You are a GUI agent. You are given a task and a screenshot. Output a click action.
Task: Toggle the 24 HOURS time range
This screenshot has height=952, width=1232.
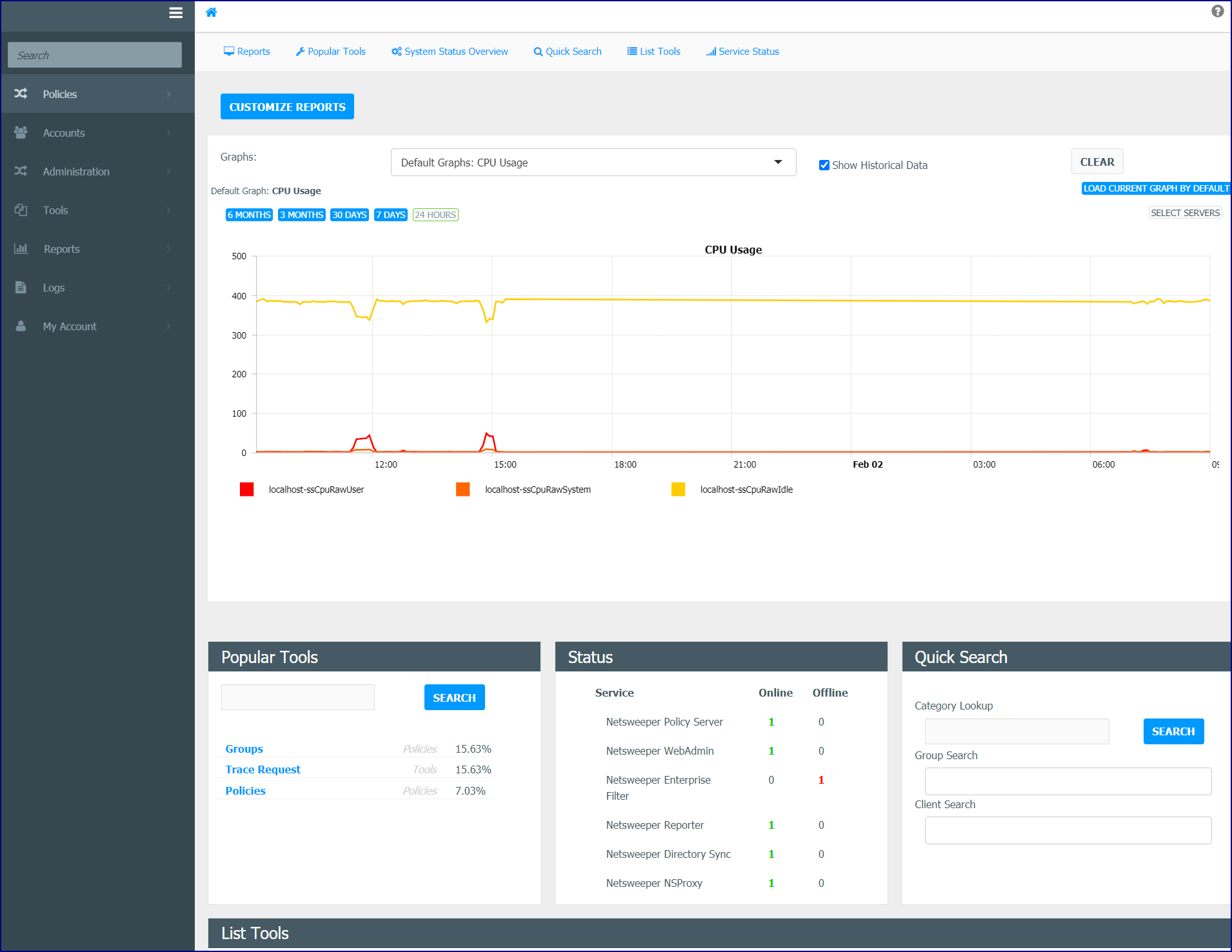click(x=435, y=215)
